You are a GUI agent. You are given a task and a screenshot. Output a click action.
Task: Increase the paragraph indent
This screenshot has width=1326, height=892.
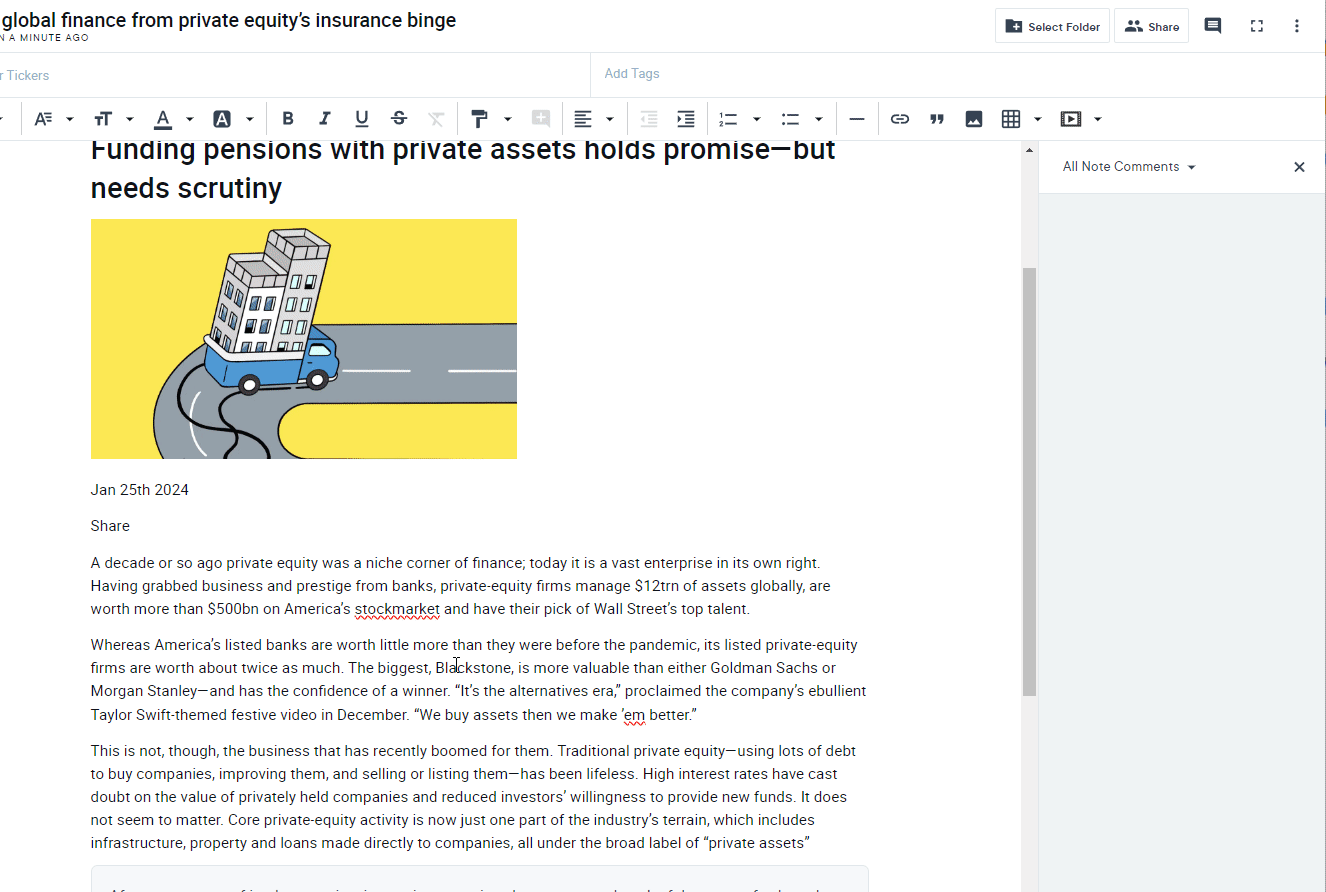click(686, 119)
